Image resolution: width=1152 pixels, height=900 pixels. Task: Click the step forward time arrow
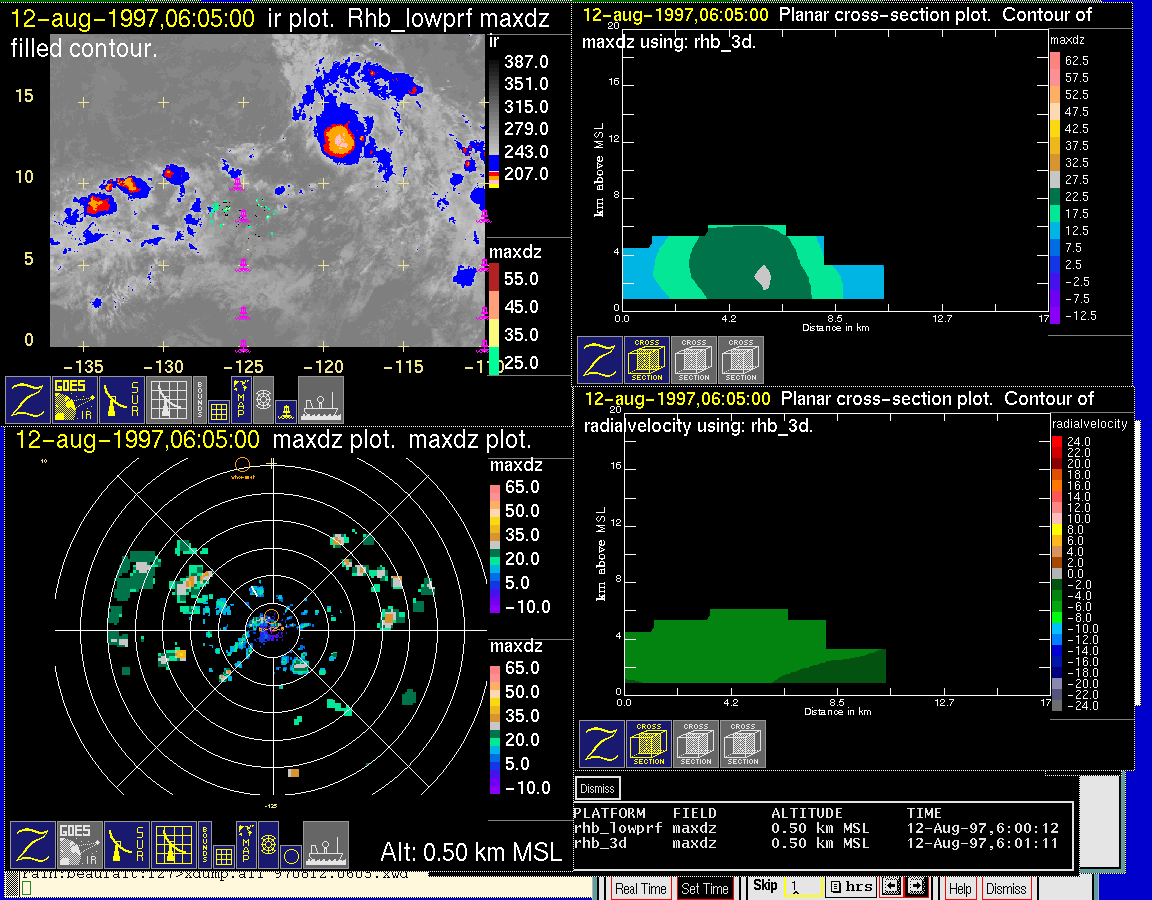(916, 887)
